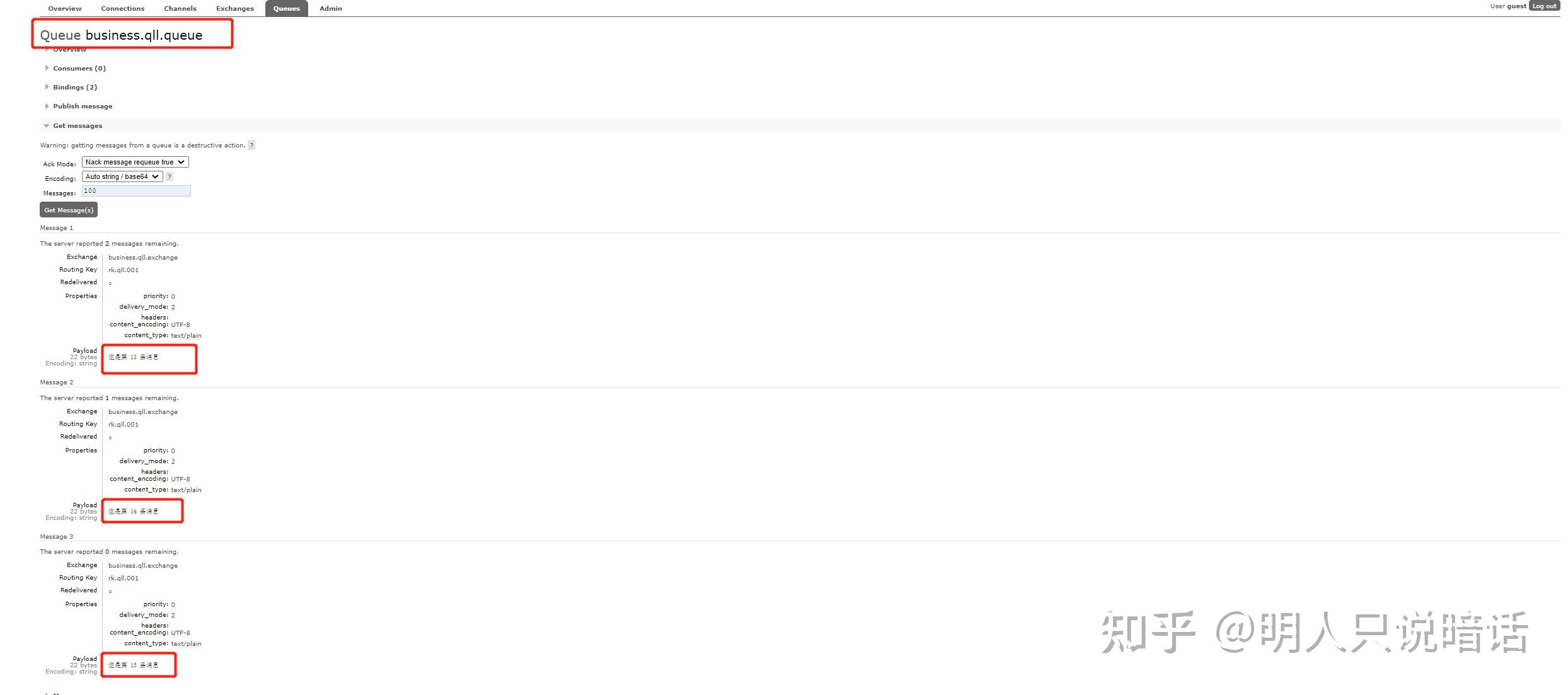Expand the Bindings (2) section
1568x695 pixels.
coord(74,87)
